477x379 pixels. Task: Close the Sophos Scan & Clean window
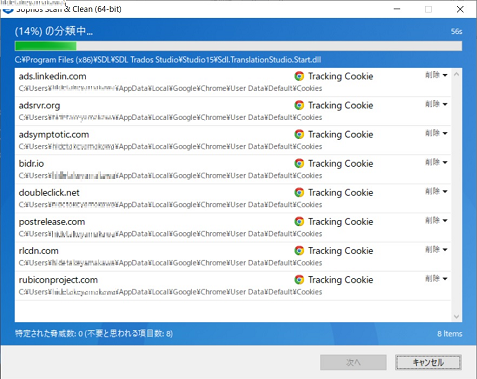pos(460,9)
